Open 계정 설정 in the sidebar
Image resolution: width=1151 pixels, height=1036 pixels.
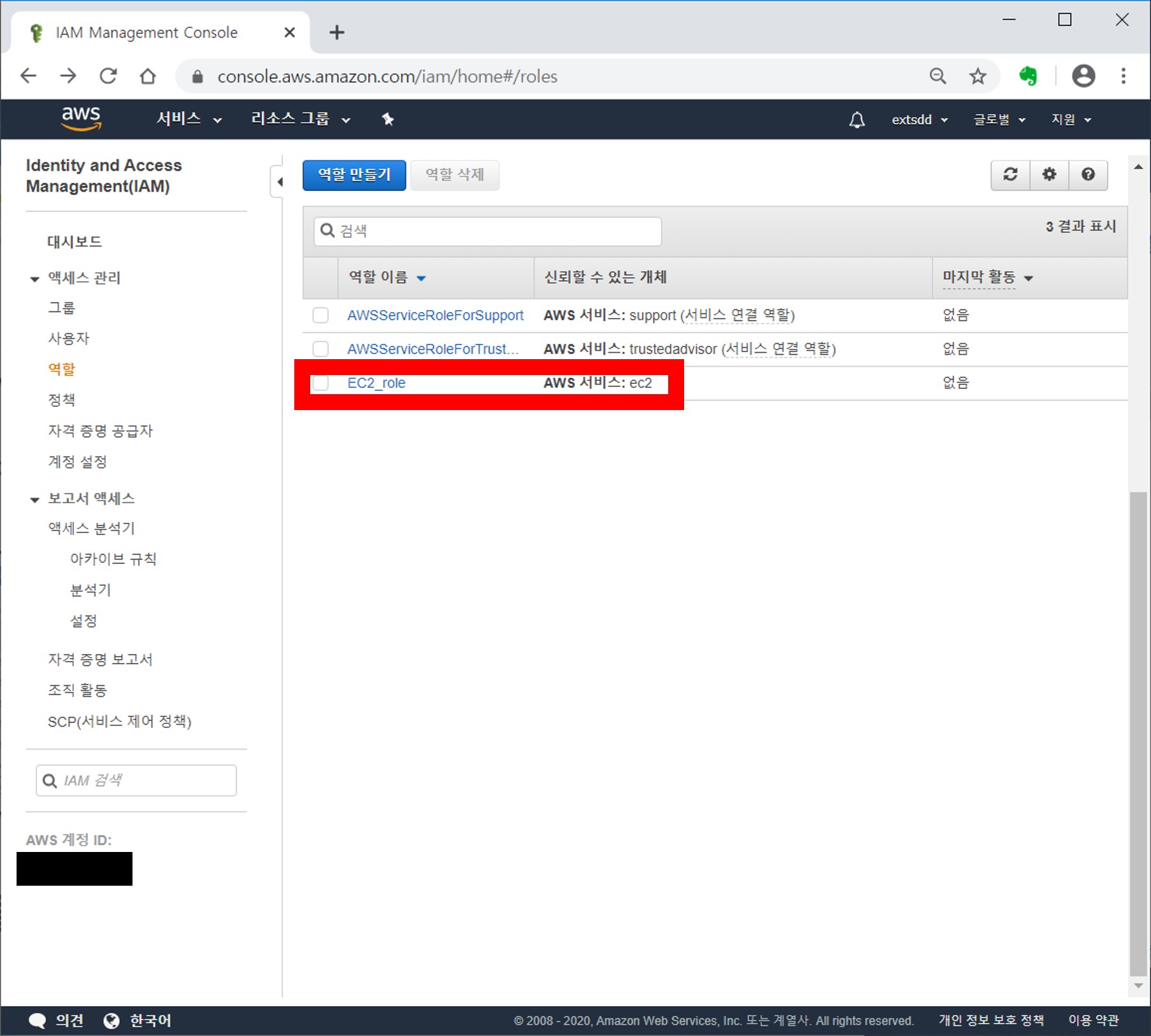click(x=77, y=462)
